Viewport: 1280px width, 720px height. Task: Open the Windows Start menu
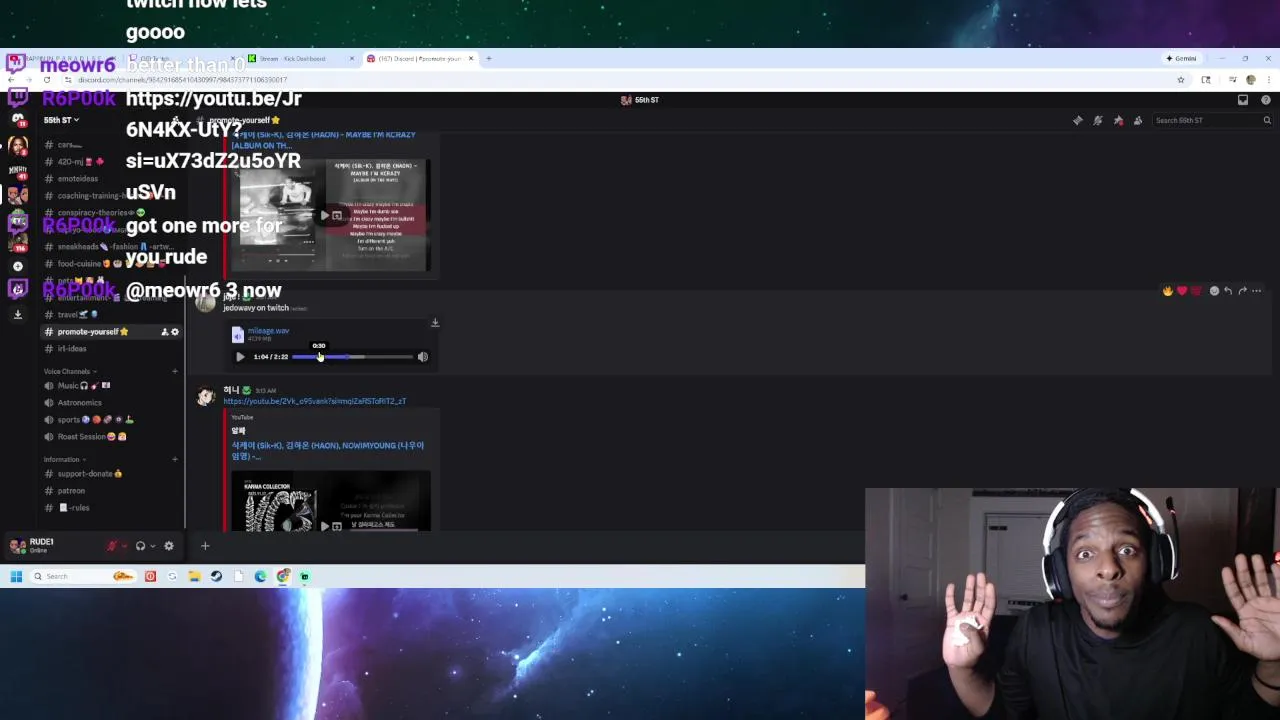[x=16, y=577]
